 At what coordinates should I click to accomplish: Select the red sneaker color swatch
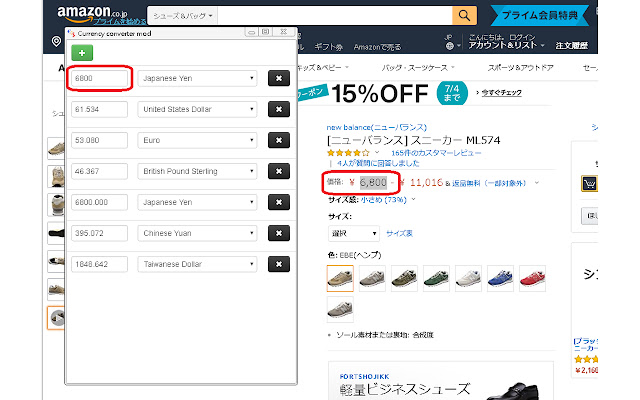pyautogui.click(x=532, y=278)
